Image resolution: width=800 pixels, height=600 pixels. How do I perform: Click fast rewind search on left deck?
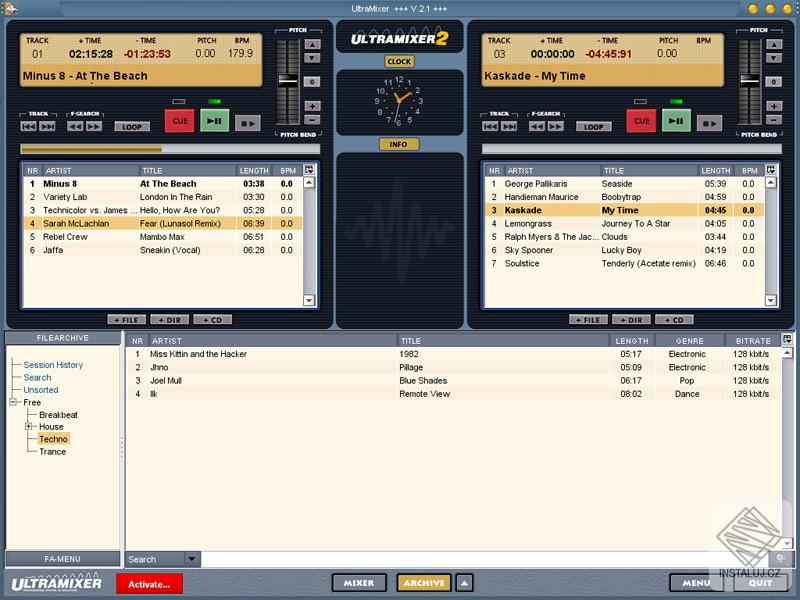(x=76, y=126)
